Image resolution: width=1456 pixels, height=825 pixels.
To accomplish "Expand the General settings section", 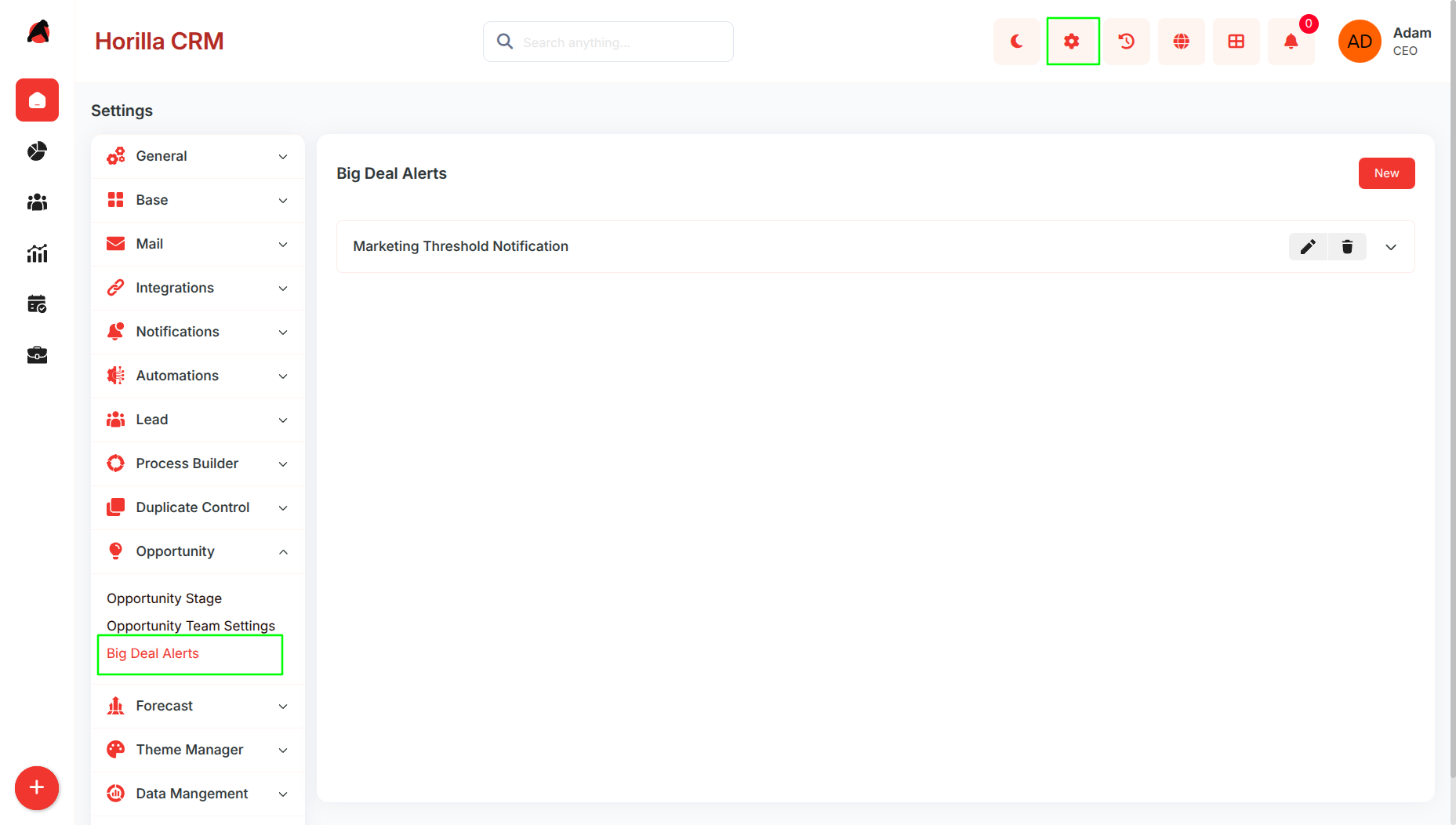I will tap(198, 156).
